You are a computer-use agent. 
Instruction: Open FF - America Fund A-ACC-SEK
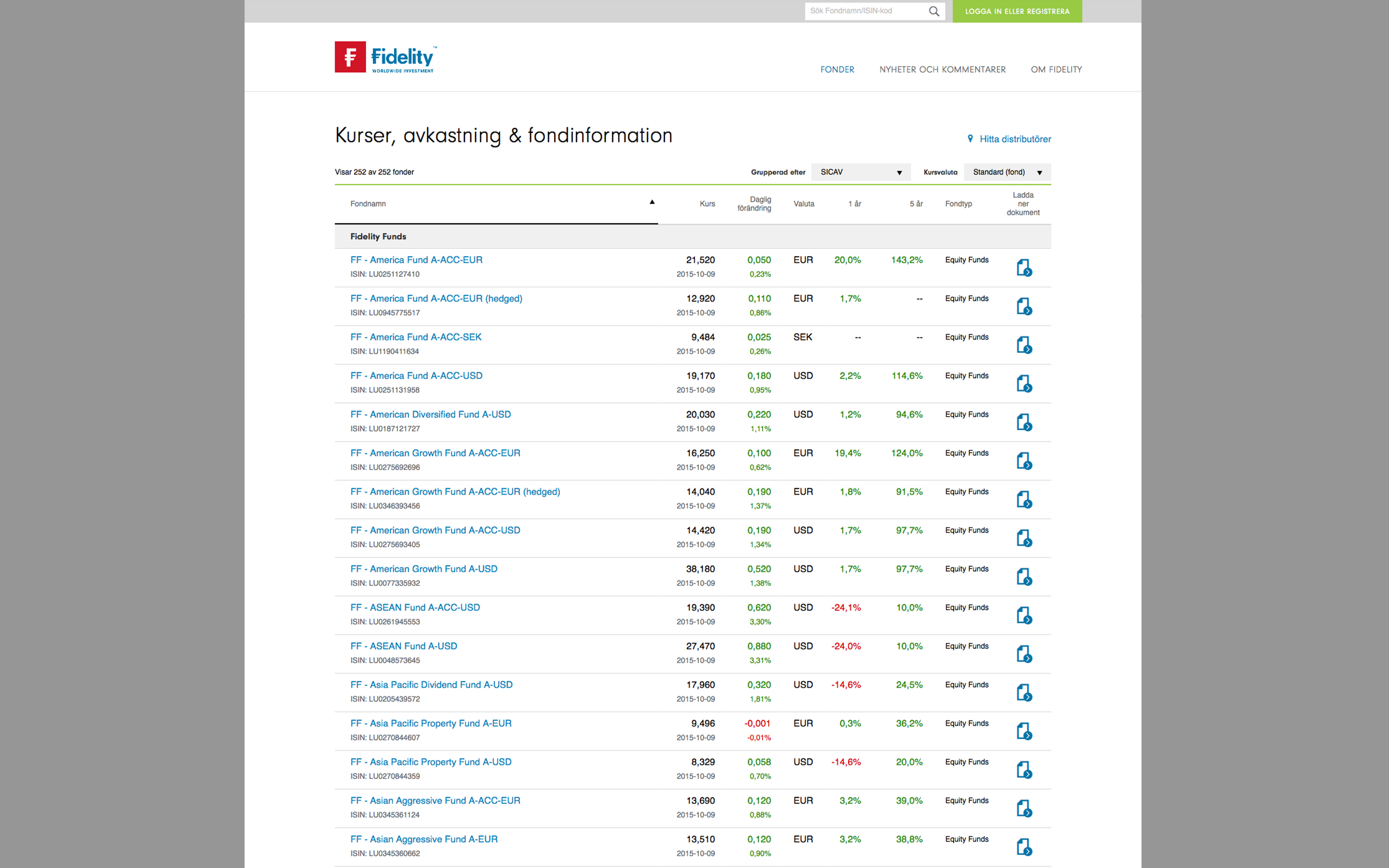[416, 337]
